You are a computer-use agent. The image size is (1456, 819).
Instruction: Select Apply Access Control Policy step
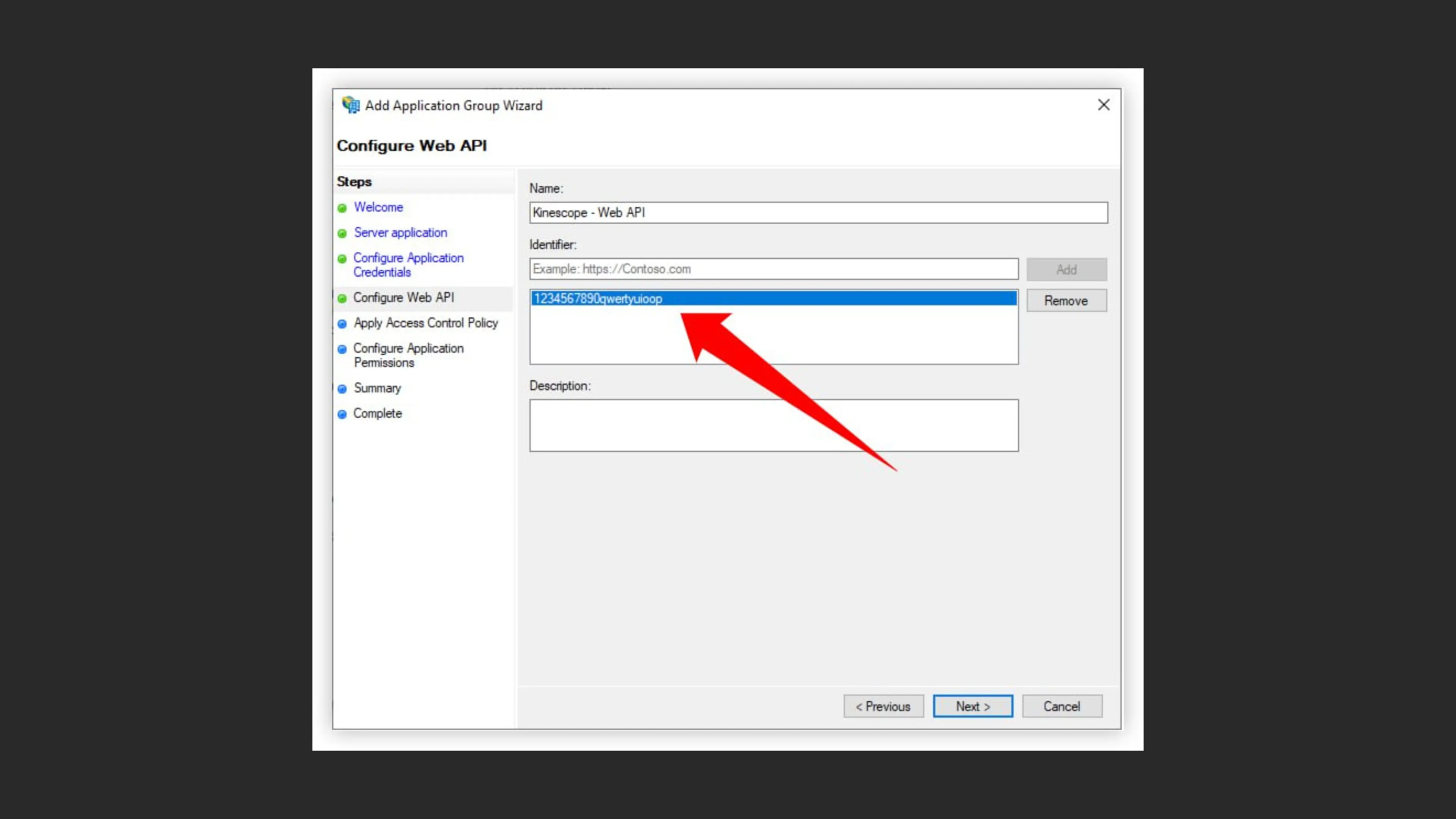click(x=425, y=323)
